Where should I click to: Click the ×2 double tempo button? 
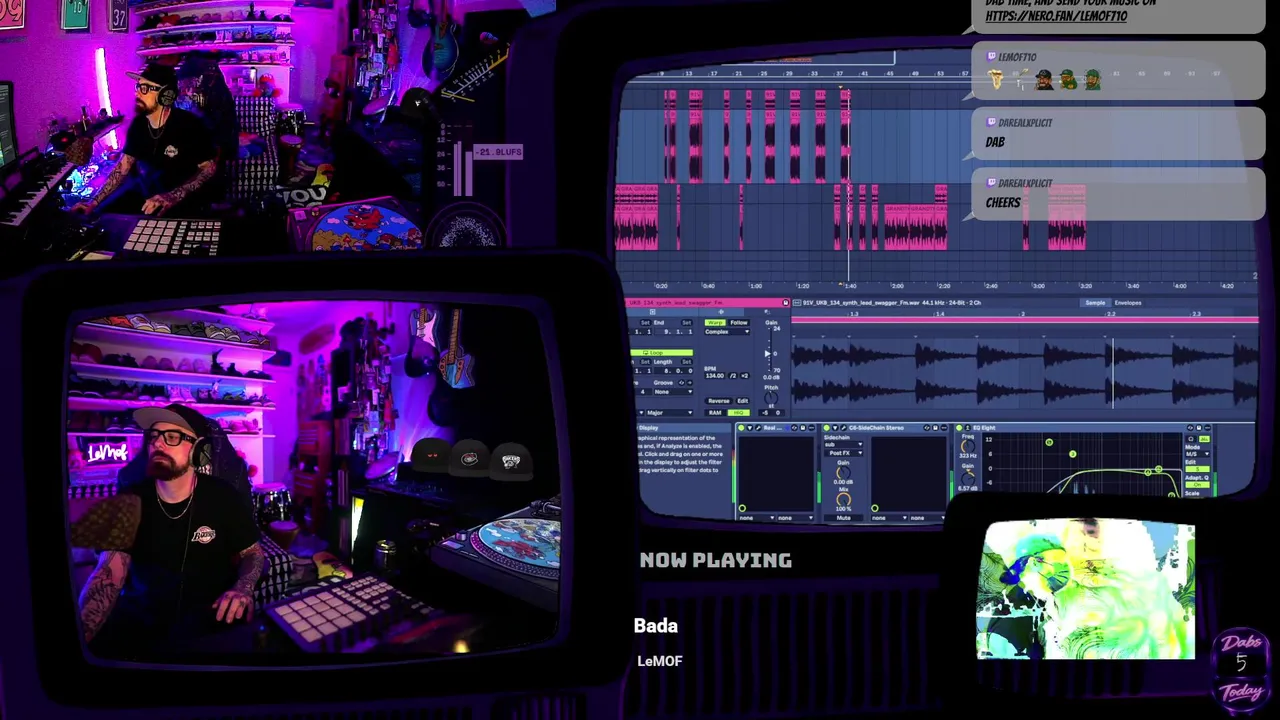coord(744,376)
